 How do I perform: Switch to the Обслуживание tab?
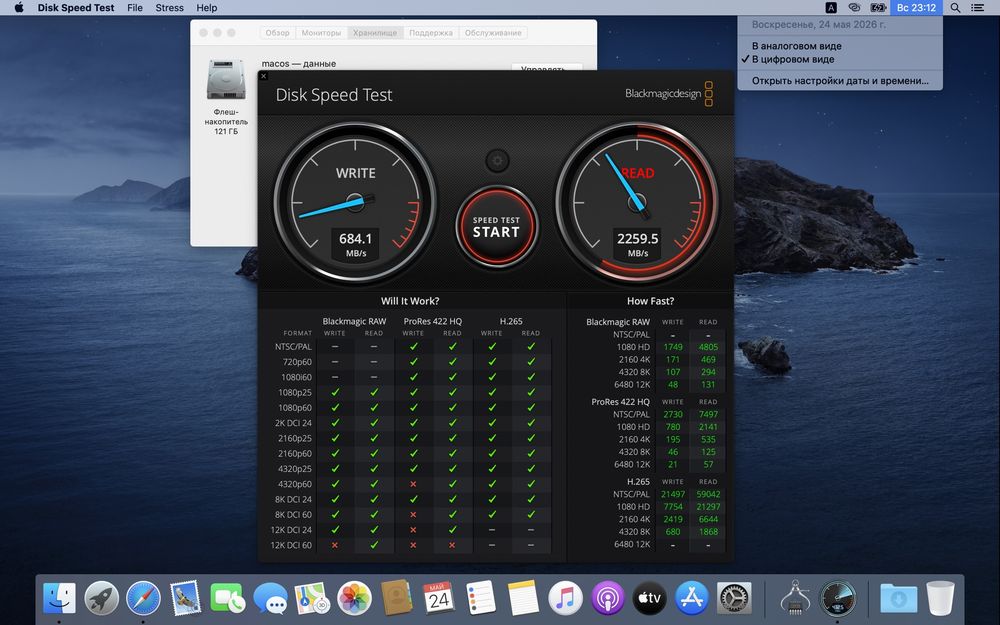pyautogui.click(x=493, y=33)
